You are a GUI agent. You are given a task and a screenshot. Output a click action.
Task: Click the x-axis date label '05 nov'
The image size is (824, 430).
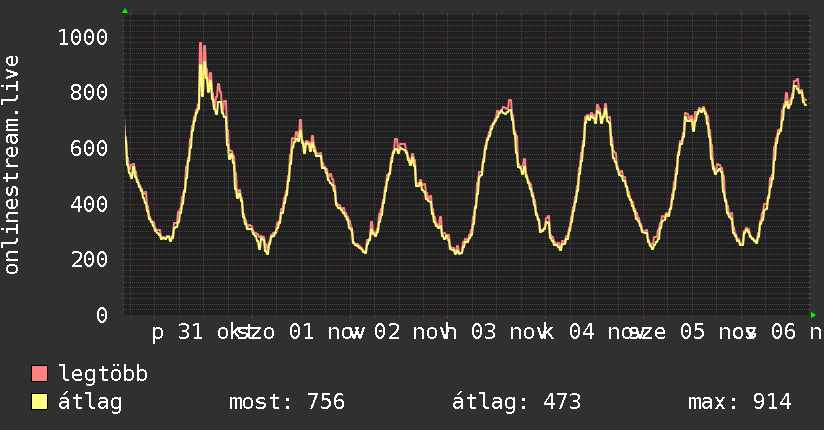tap(718, 332)
